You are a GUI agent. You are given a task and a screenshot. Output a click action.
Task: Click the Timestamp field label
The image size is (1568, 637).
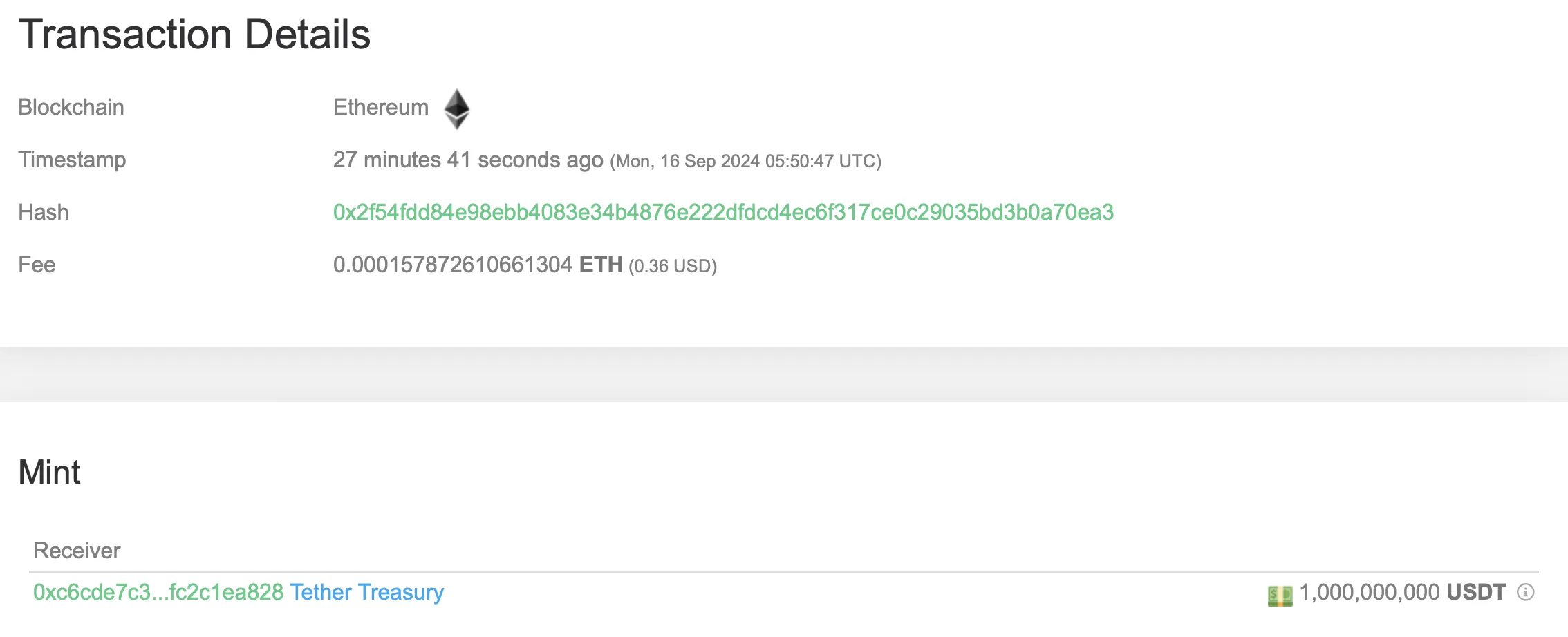72,160
